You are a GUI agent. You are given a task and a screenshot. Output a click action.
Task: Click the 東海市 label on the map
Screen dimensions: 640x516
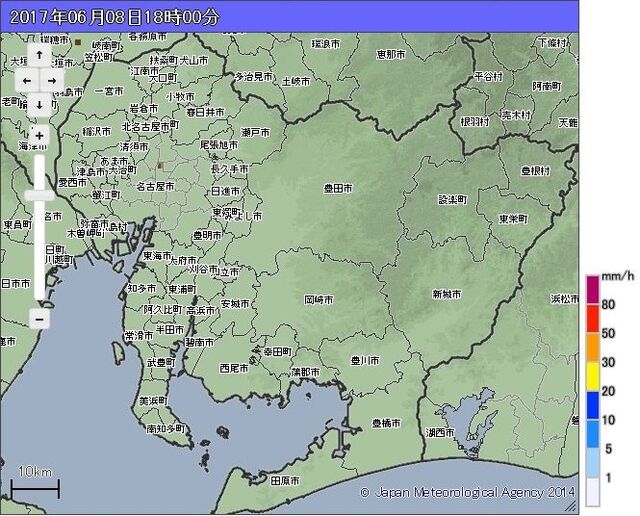(x=157, y=256)
